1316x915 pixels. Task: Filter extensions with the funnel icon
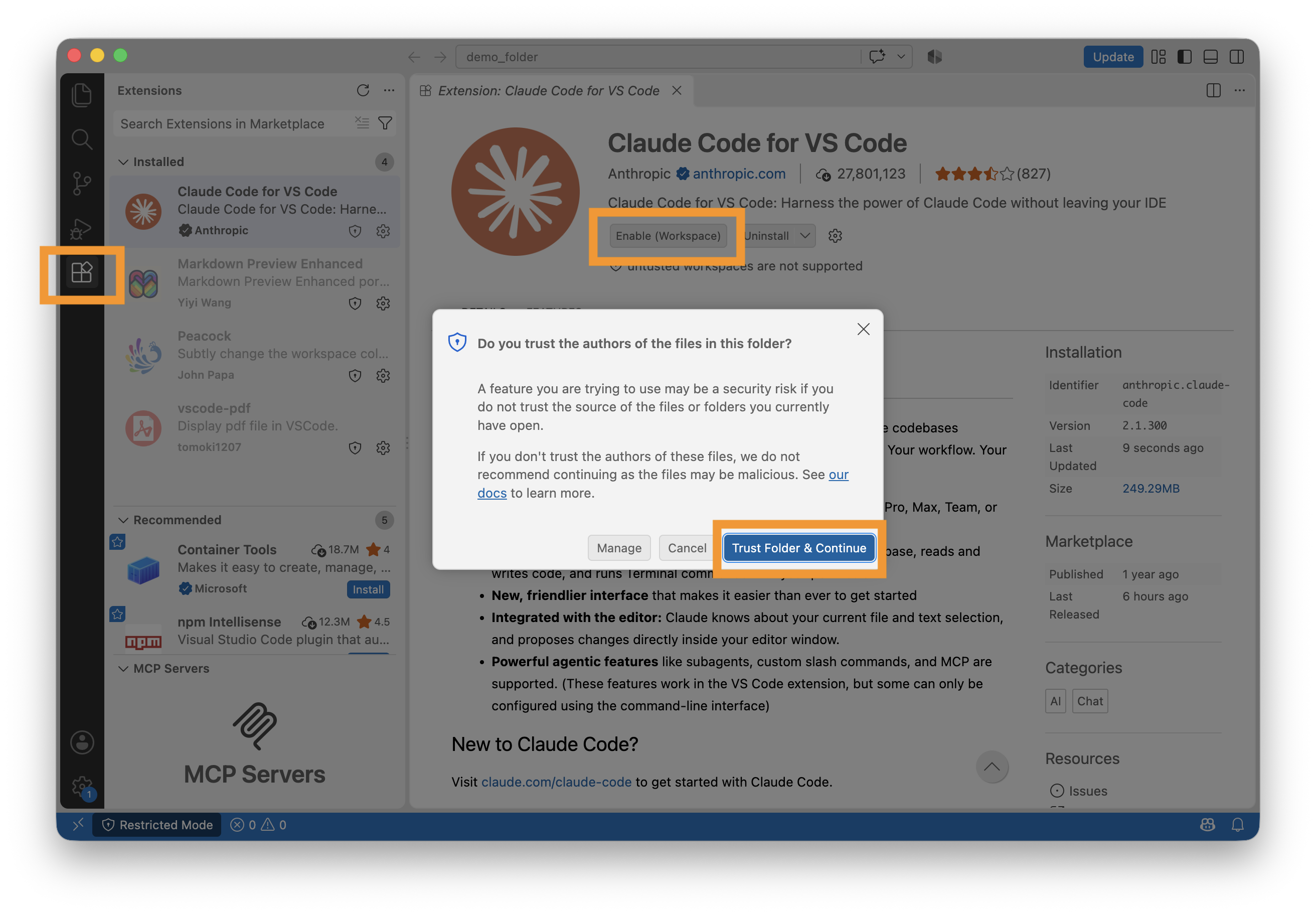point(385,123)
